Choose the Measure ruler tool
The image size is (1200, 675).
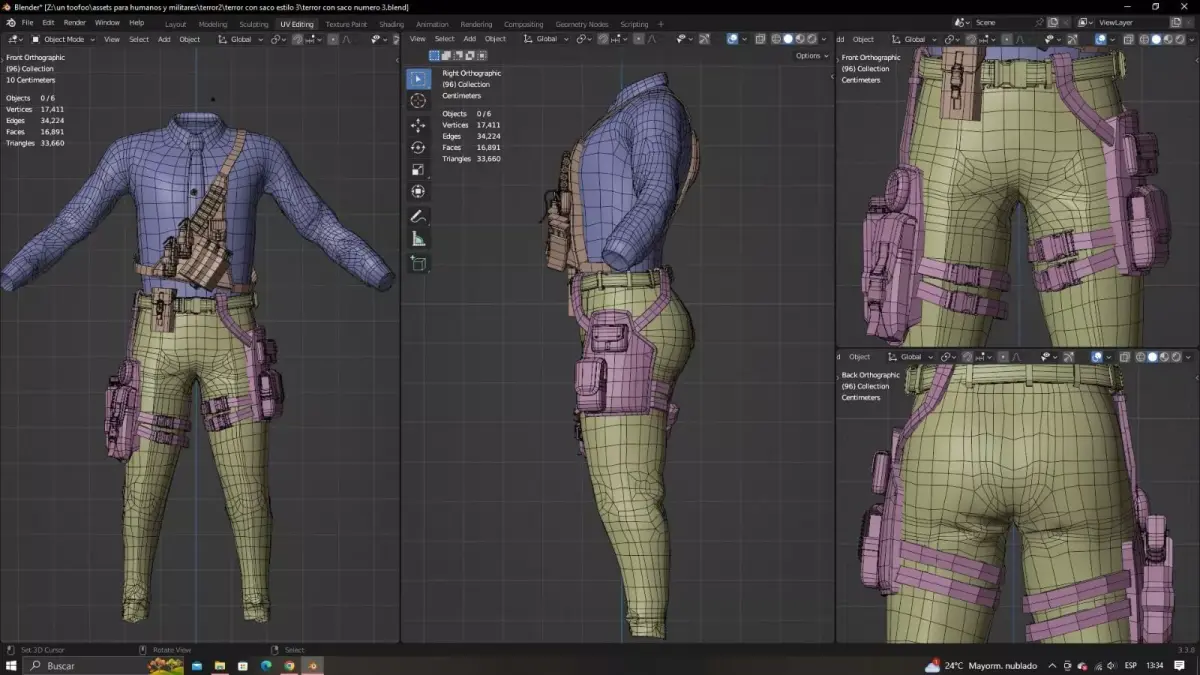pos(418,240)
